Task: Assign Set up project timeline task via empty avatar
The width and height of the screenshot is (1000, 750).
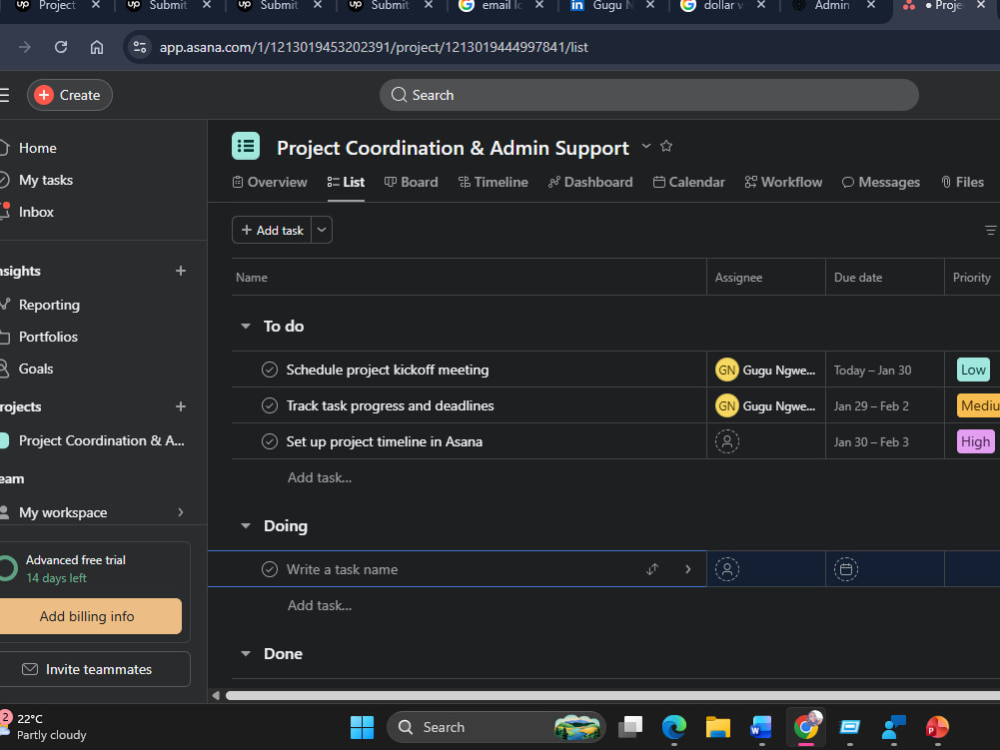Action: pos(726,441)
